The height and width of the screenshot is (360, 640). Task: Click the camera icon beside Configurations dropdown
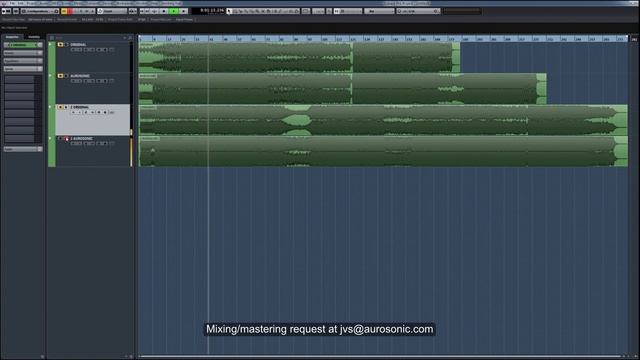(x=56, y=11)
